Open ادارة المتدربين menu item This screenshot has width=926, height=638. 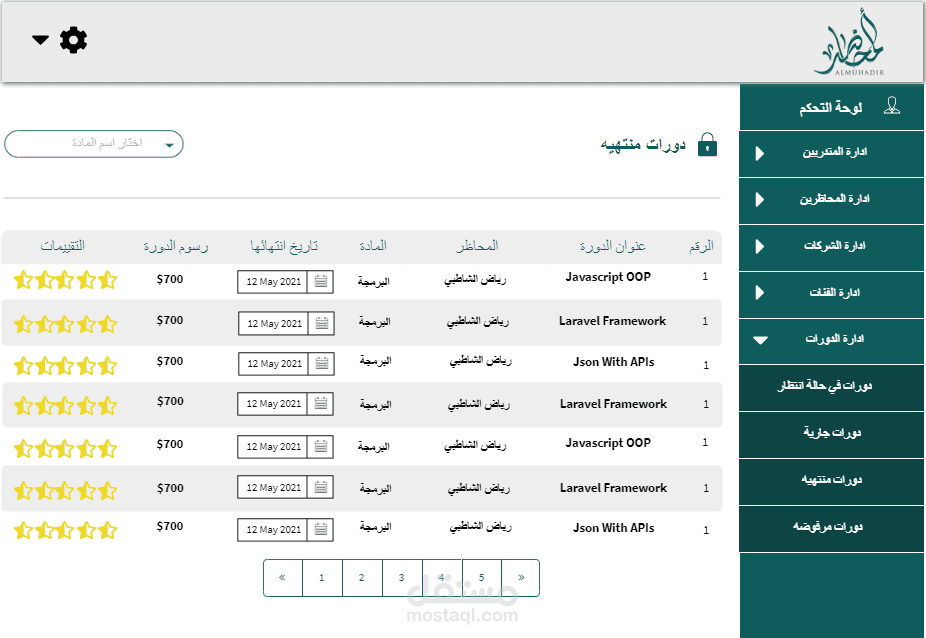coord(832,154)
